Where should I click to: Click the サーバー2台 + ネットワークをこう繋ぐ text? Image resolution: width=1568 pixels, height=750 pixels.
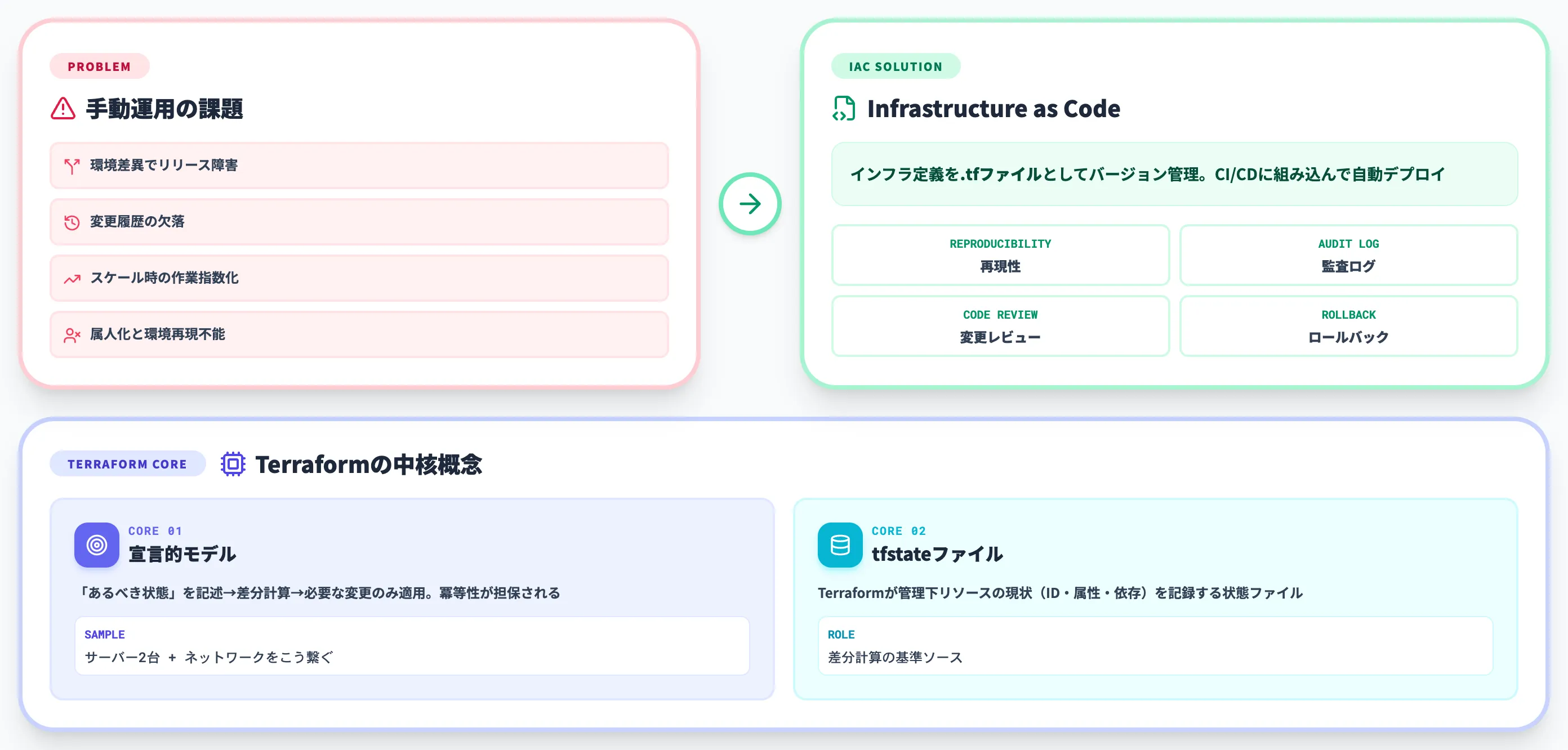click(x=209, y=658)
